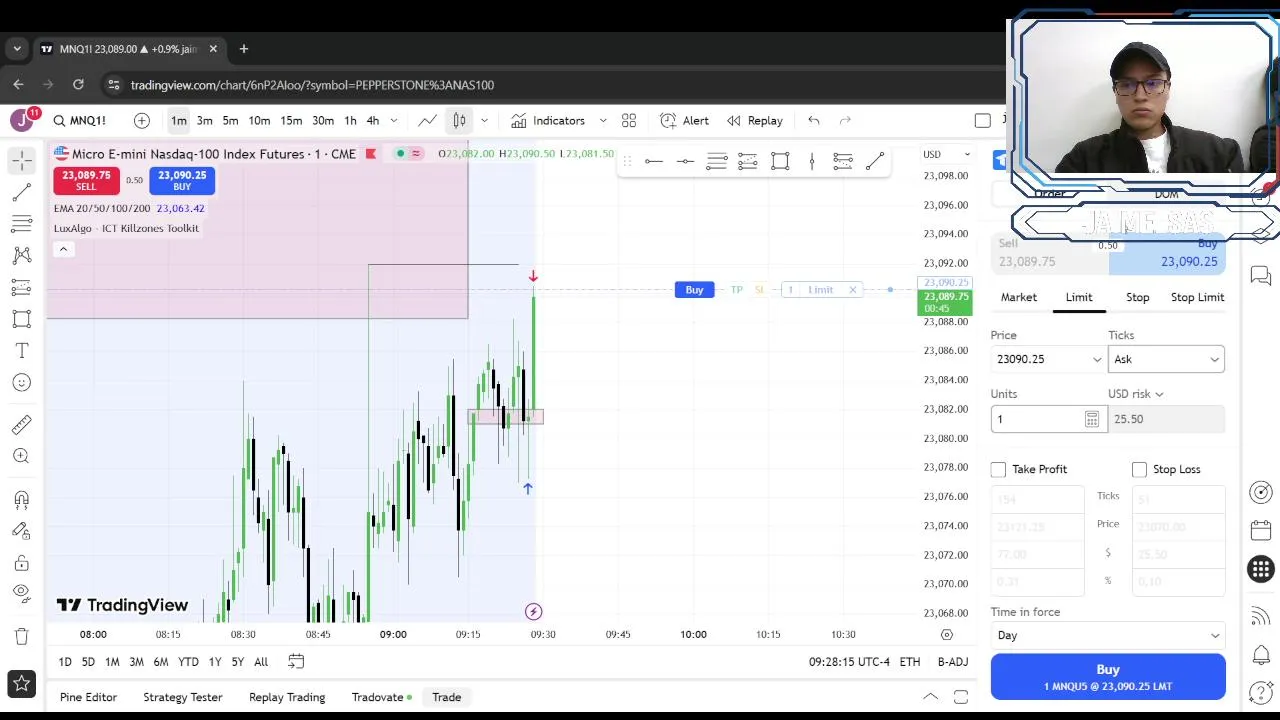This screenshot has width=1280, height=720.
Task: Open the Ticks Ask dropdown
Action: pyautogui.click(x=1166, y=359)
